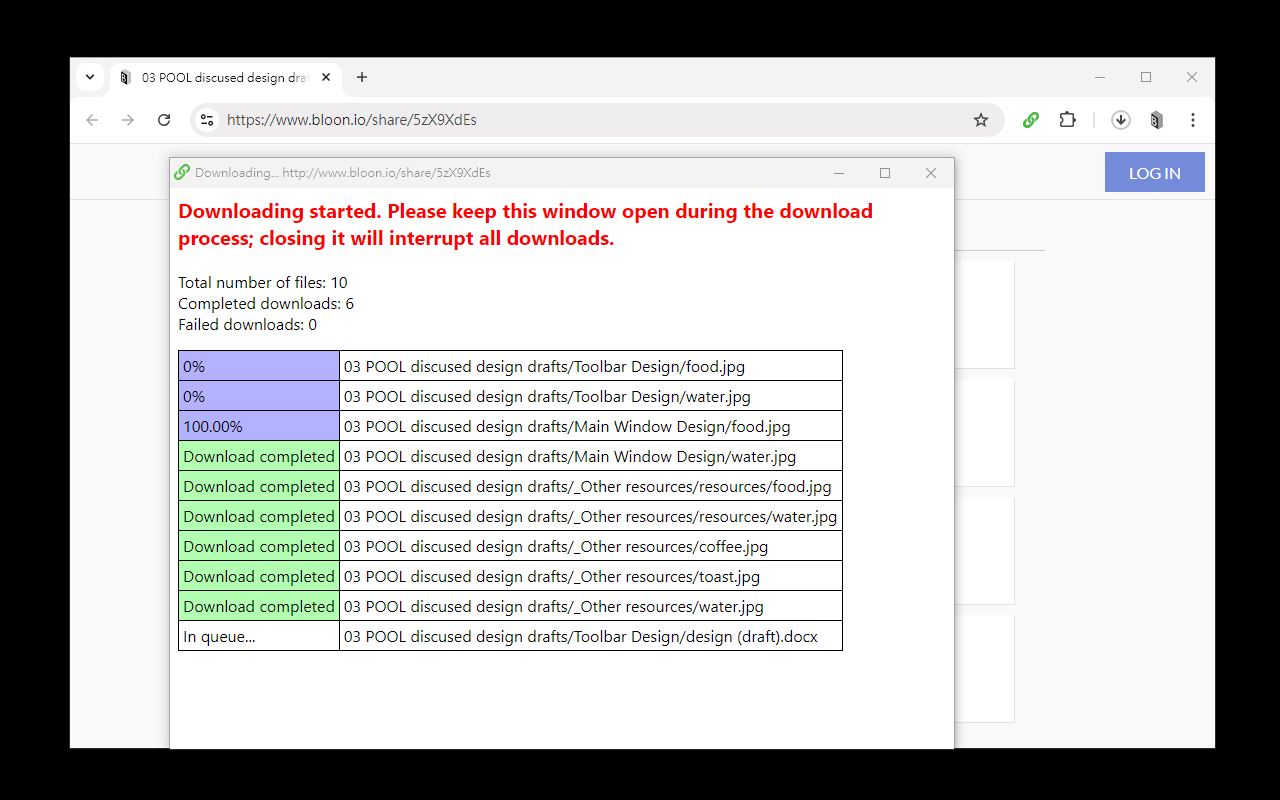Open a new tab

pyautogui.click(x=362, y=77)
